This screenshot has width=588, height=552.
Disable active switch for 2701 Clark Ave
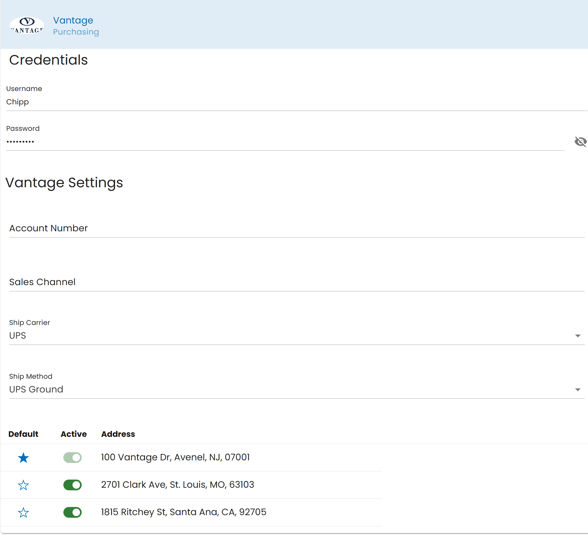coord(72,485)
